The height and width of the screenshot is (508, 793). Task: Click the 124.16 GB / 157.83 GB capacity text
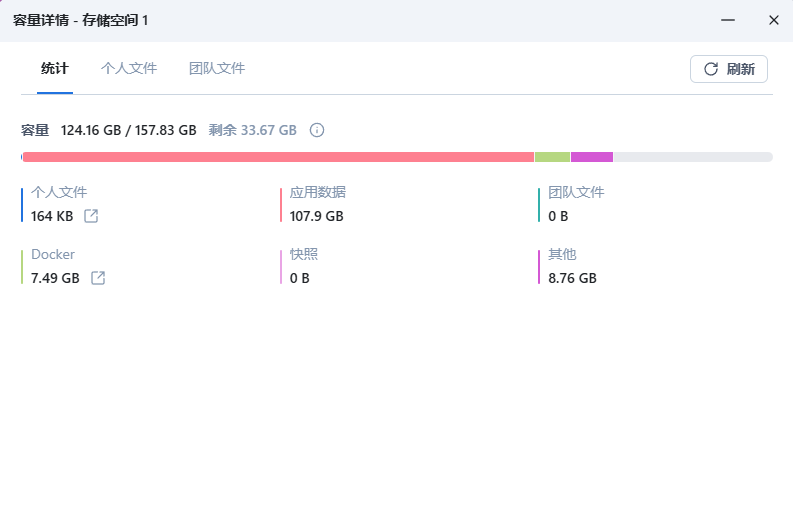click(x=128, y=130)
